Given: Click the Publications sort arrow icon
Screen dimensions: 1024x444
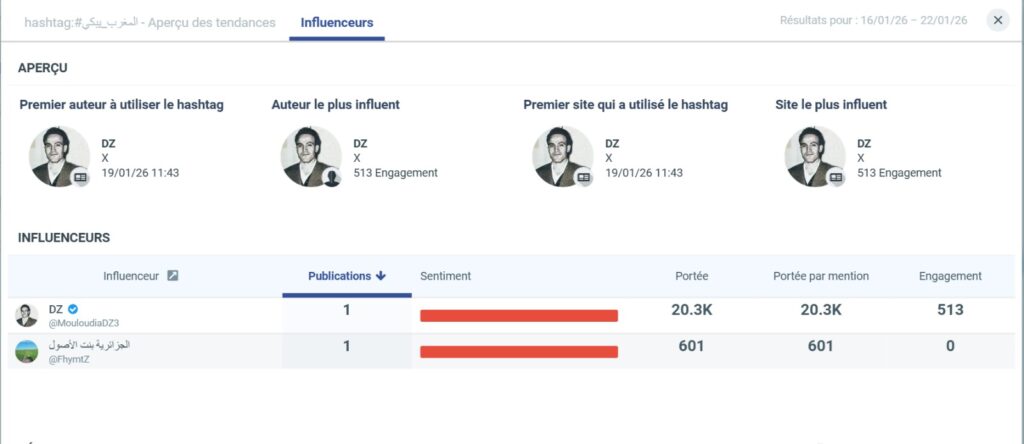Looking at the screenshot, I should (381, 276).
